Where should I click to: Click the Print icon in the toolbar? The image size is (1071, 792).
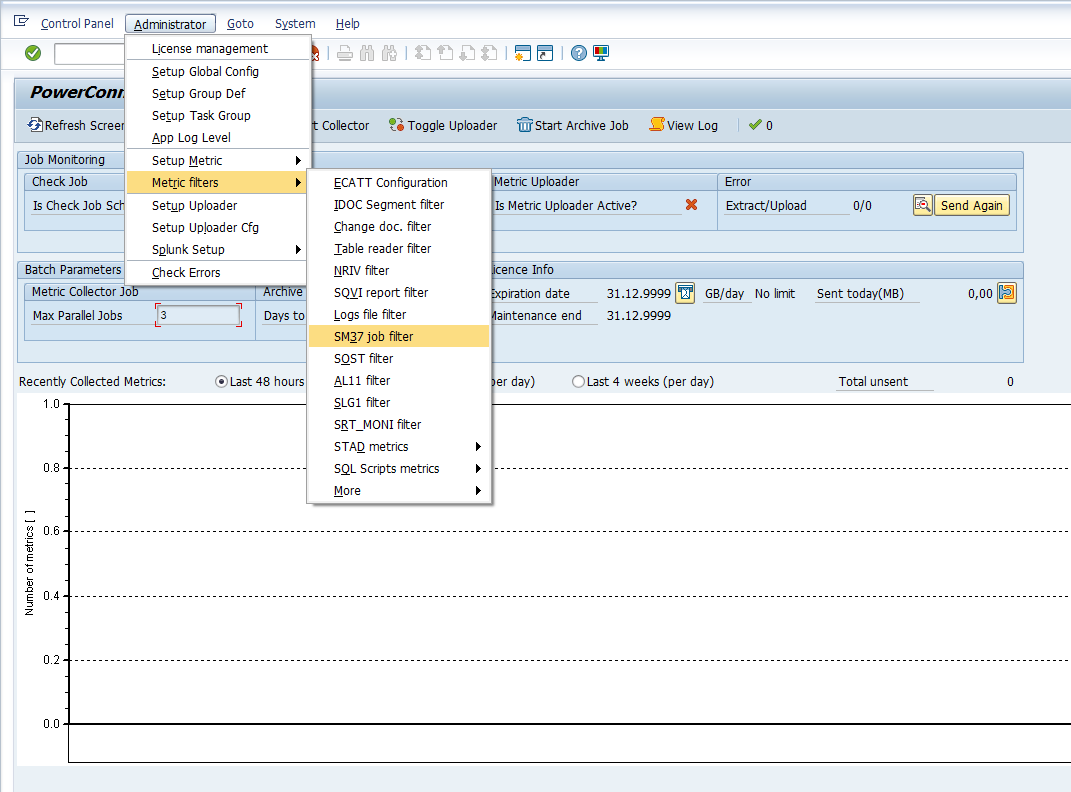[345, 53]
